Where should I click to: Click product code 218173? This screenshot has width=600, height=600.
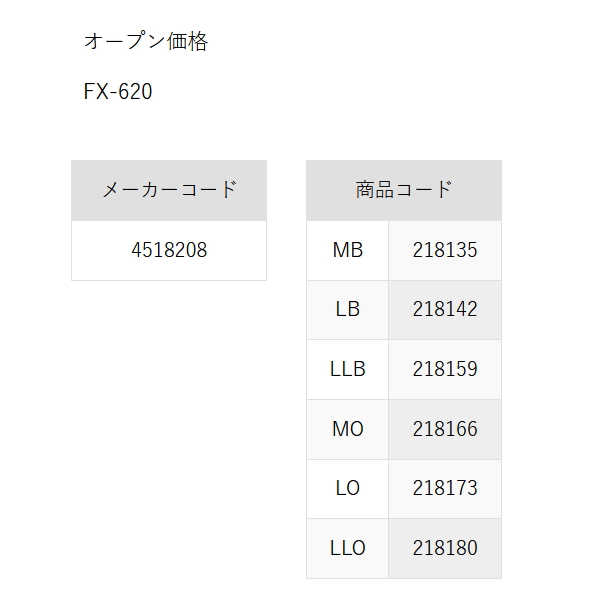pyautogui.click(x=445, y=488)
